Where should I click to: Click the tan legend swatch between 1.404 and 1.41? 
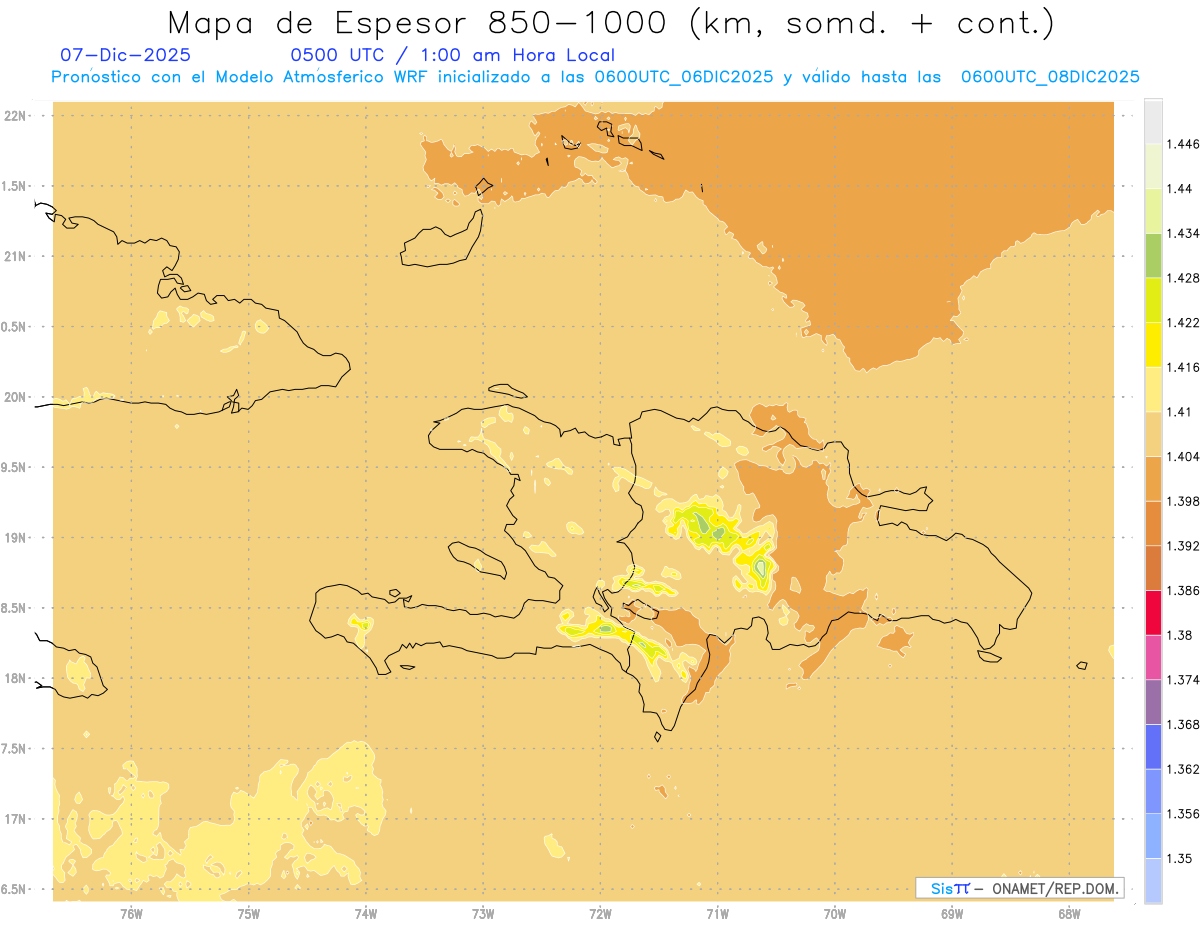point(1153,434)
